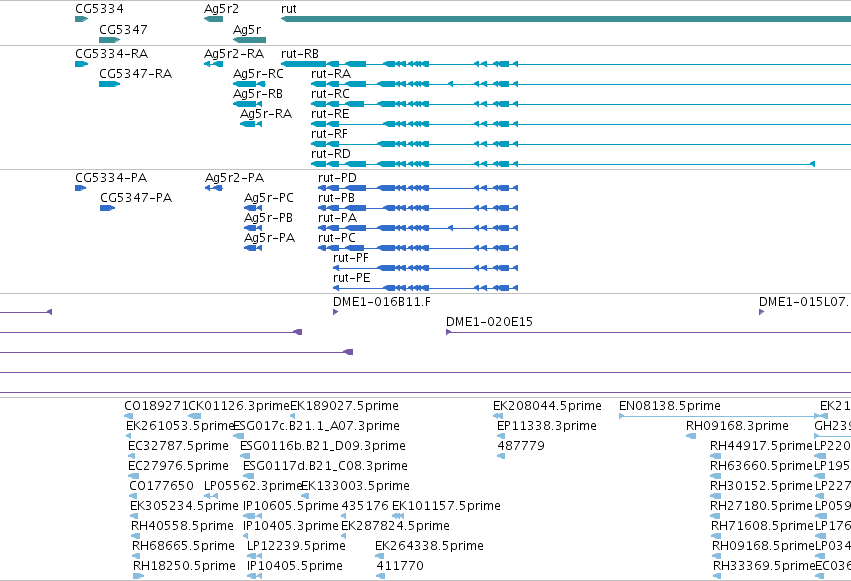
Task: Click the DME1-016B11.F clone label
Action: click(x=382, y=302)
